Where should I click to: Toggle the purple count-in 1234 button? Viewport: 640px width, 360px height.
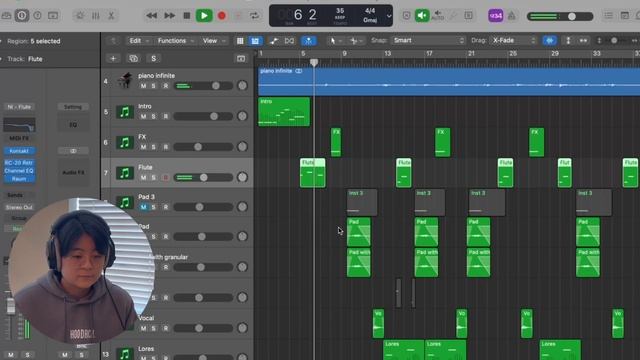pyautogui.click(x=496, y=16)
